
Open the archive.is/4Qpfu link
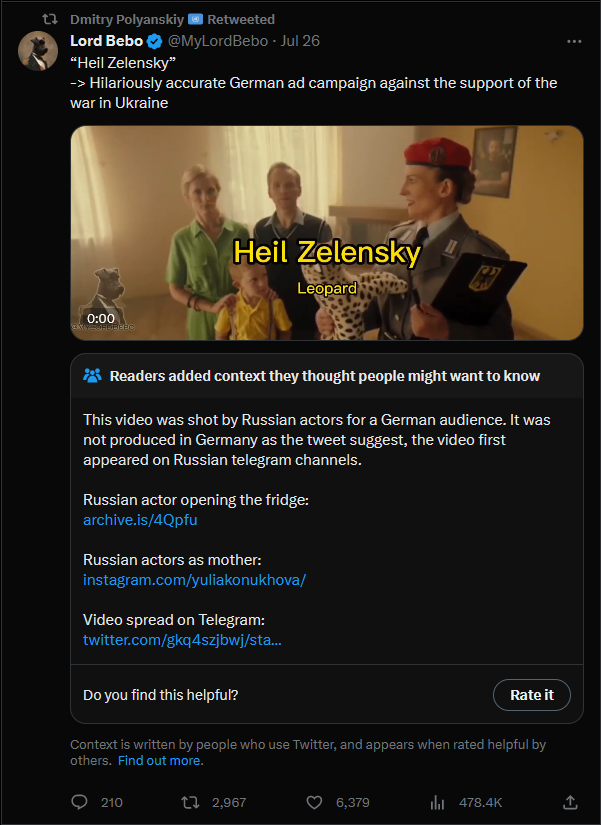(x=140, y=520)
